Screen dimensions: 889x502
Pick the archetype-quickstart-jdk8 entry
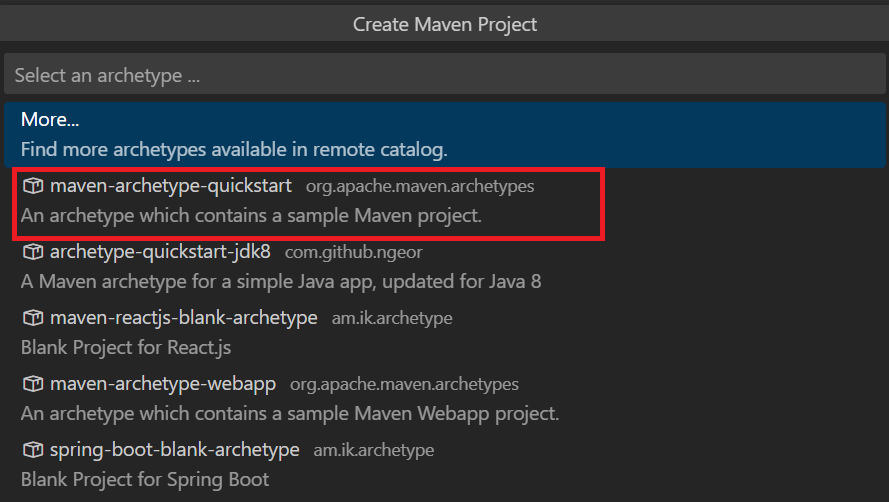(160, 252)
